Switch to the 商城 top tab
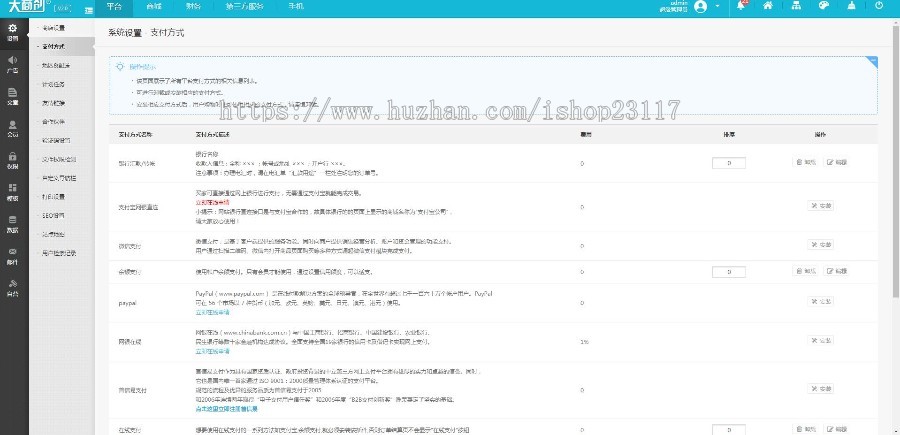Viewport: 900px width, 435px height. [x=153, y=7]
